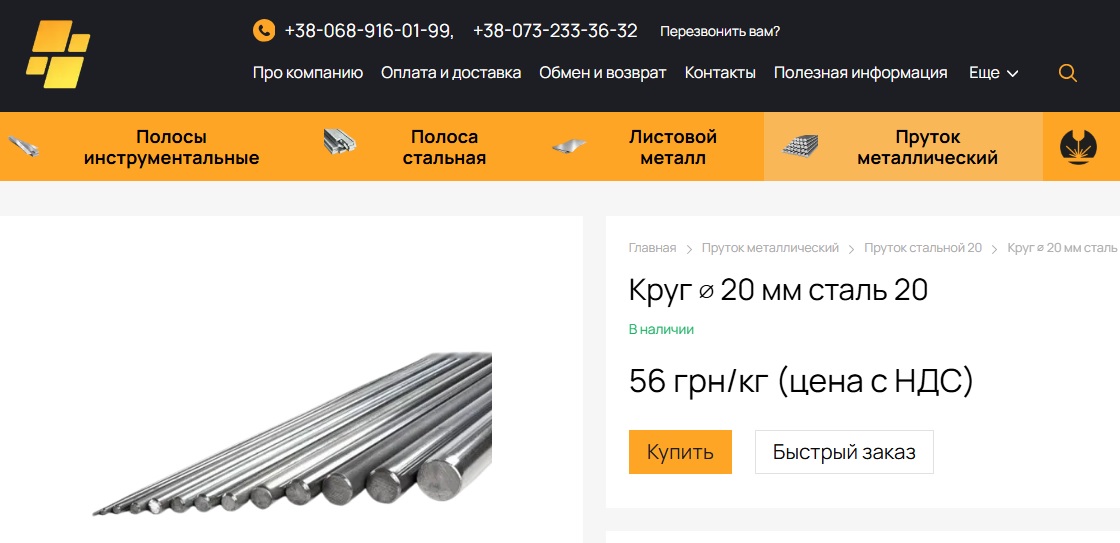Open "Оплата и доставка" page

pos(451,73)
